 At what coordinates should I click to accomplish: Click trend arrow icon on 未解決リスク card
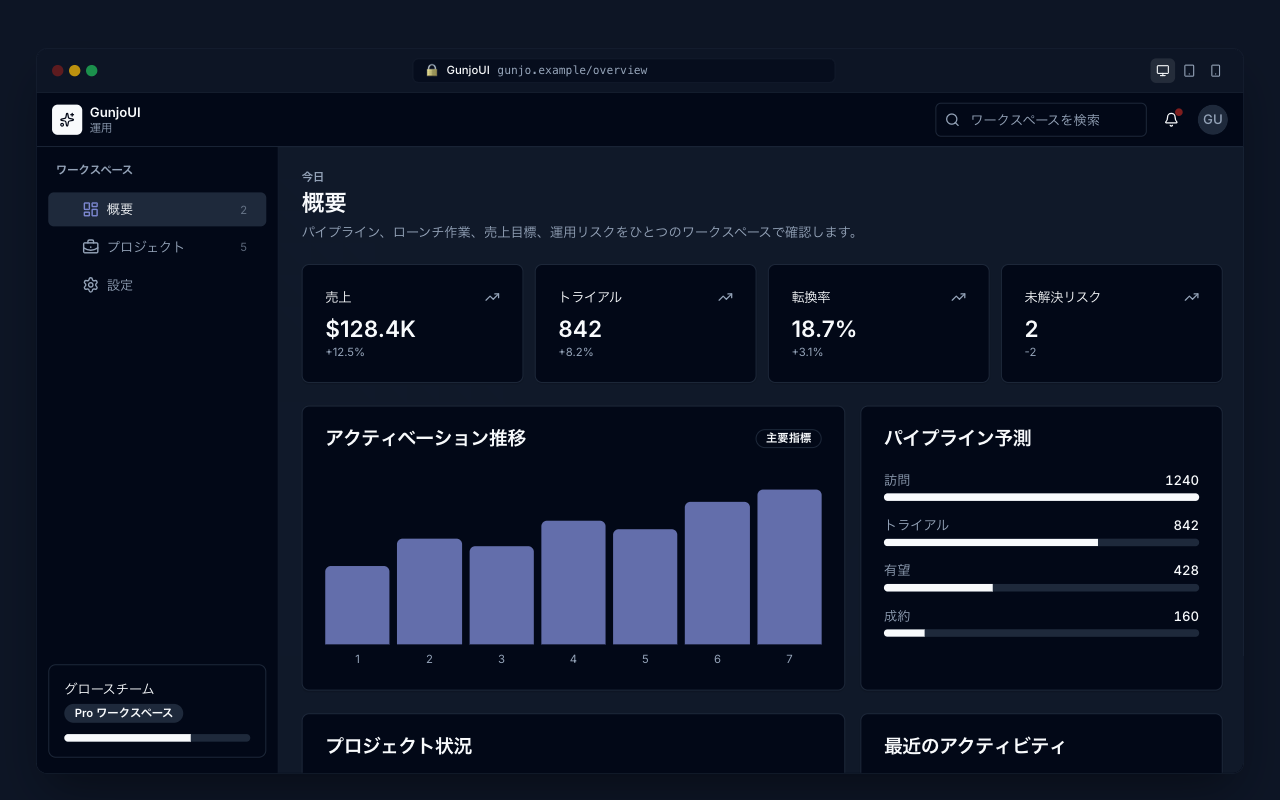click(1191, 297)
